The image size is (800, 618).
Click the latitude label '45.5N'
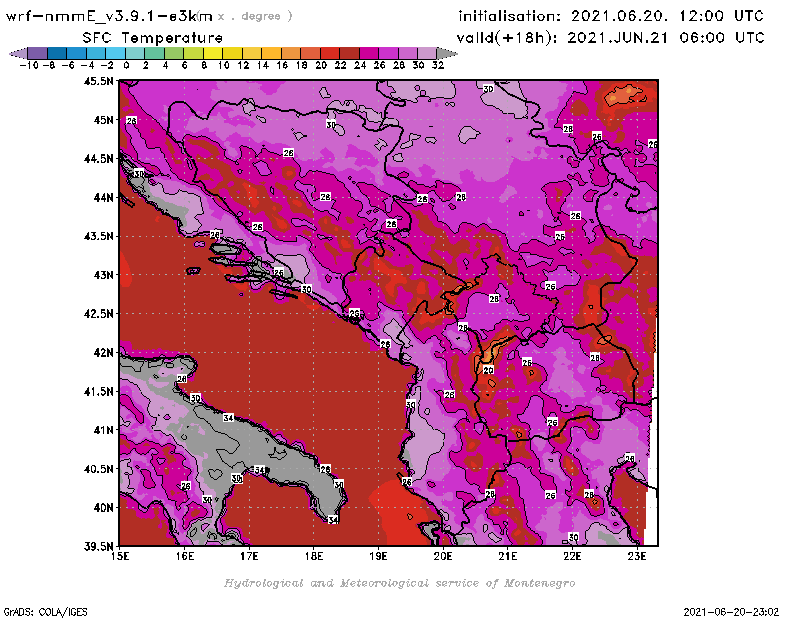[98, 81]
